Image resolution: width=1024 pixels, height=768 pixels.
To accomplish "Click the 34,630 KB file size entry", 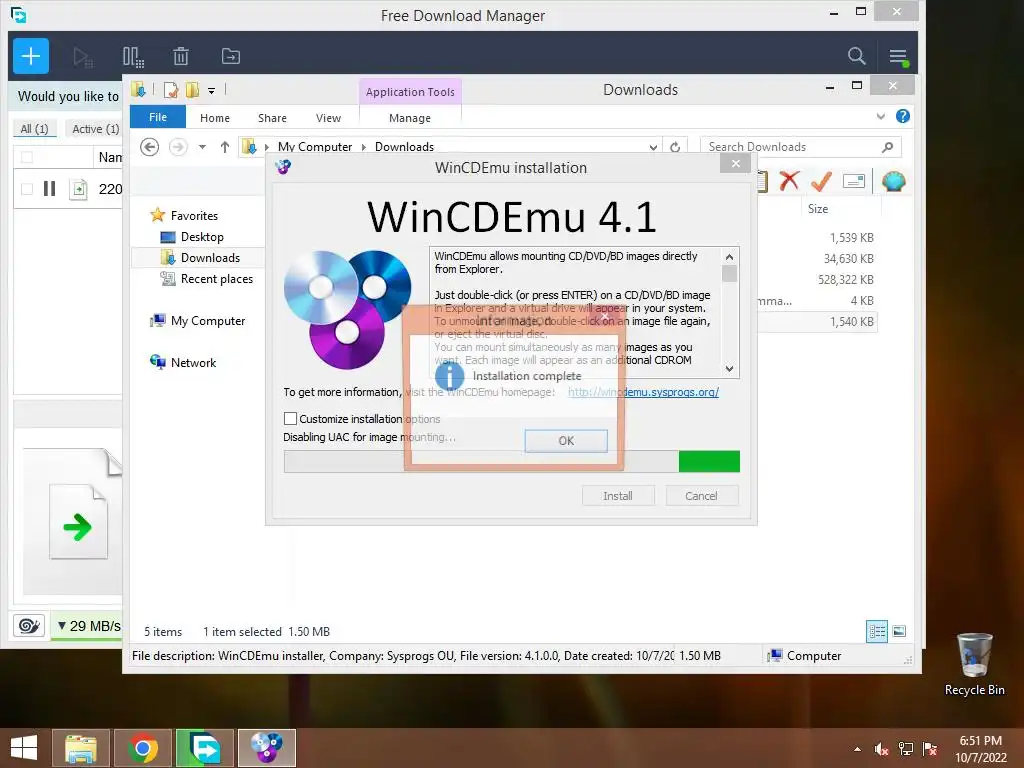I will point(849,259).
